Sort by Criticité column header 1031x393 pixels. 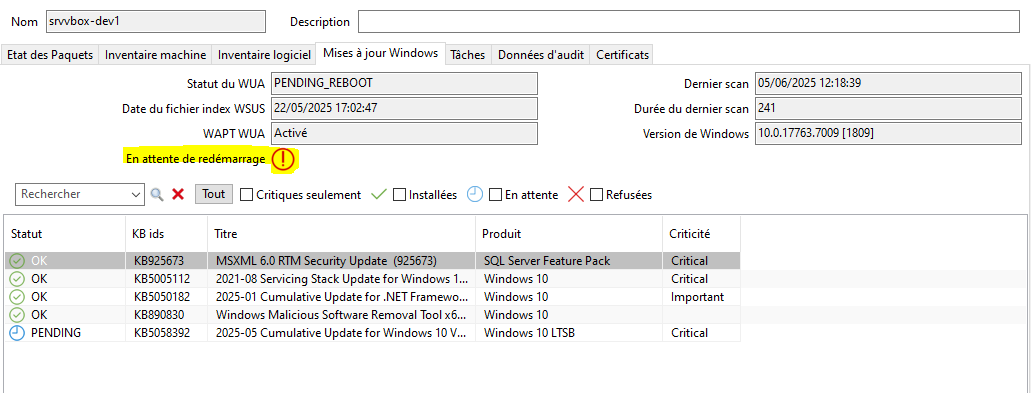701,233
